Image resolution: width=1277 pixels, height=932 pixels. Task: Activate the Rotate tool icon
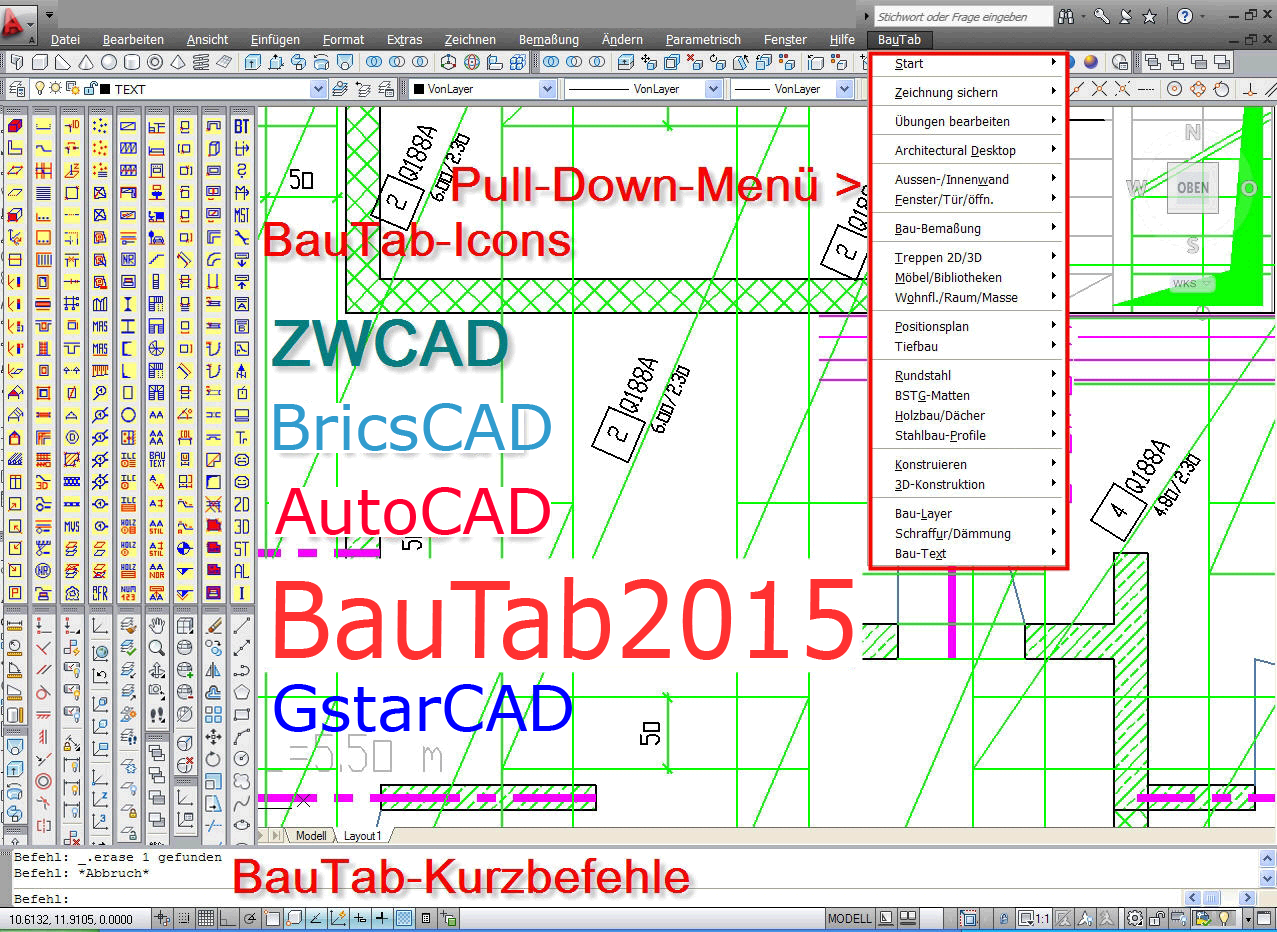214,758
